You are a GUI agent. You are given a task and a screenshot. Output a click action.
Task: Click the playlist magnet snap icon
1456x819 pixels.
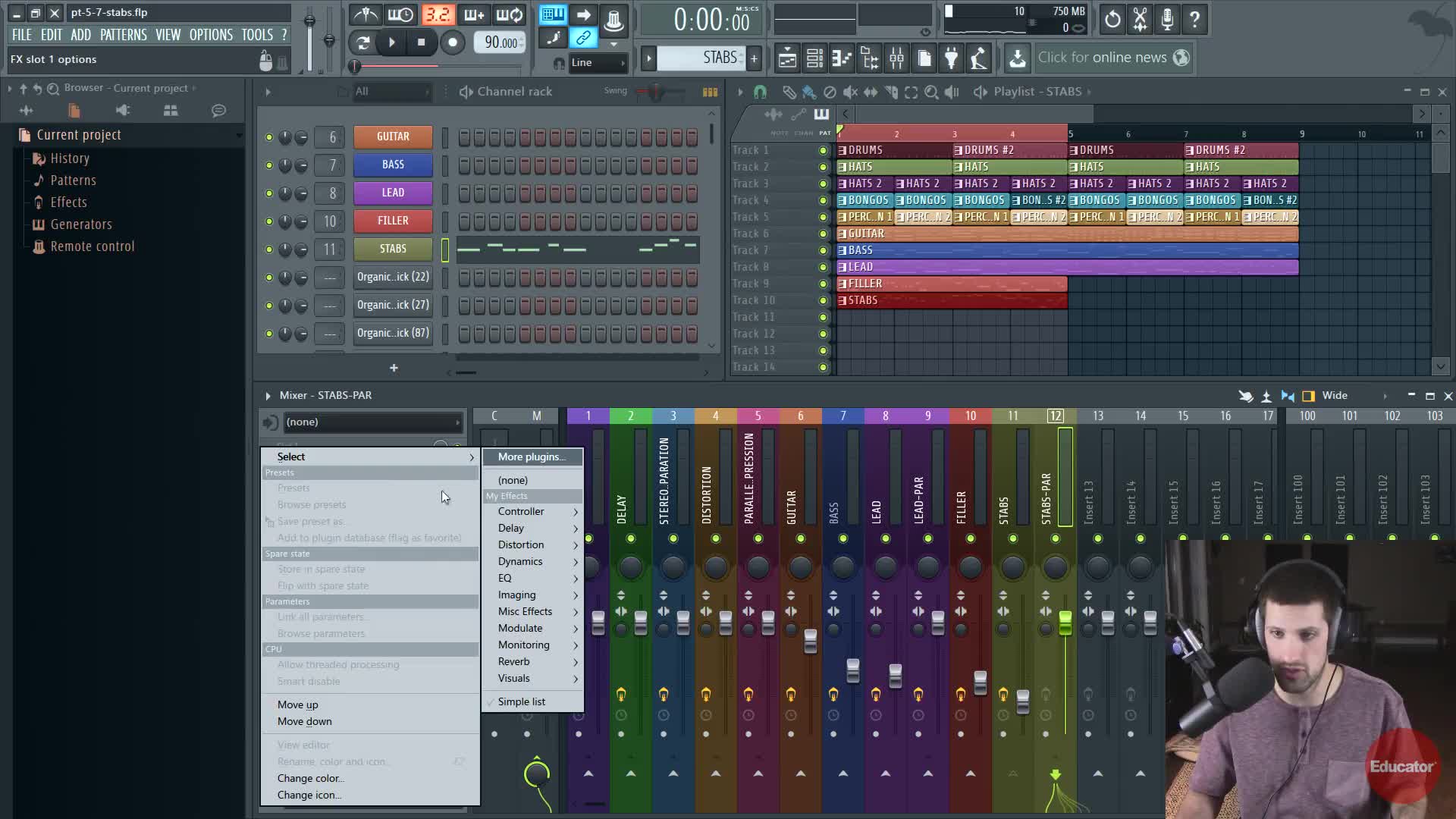760,92
